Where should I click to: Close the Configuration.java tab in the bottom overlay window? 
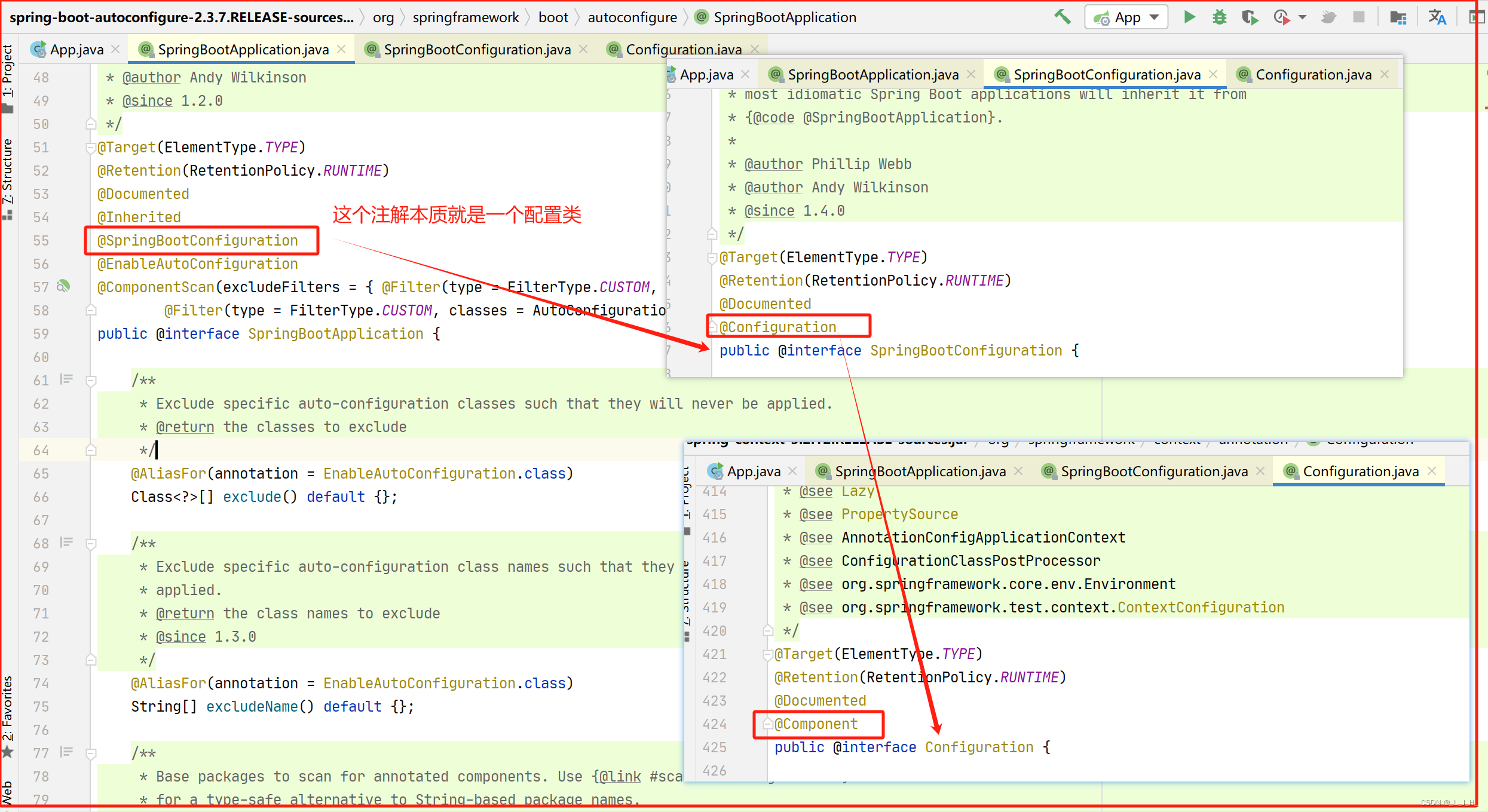1432,471
